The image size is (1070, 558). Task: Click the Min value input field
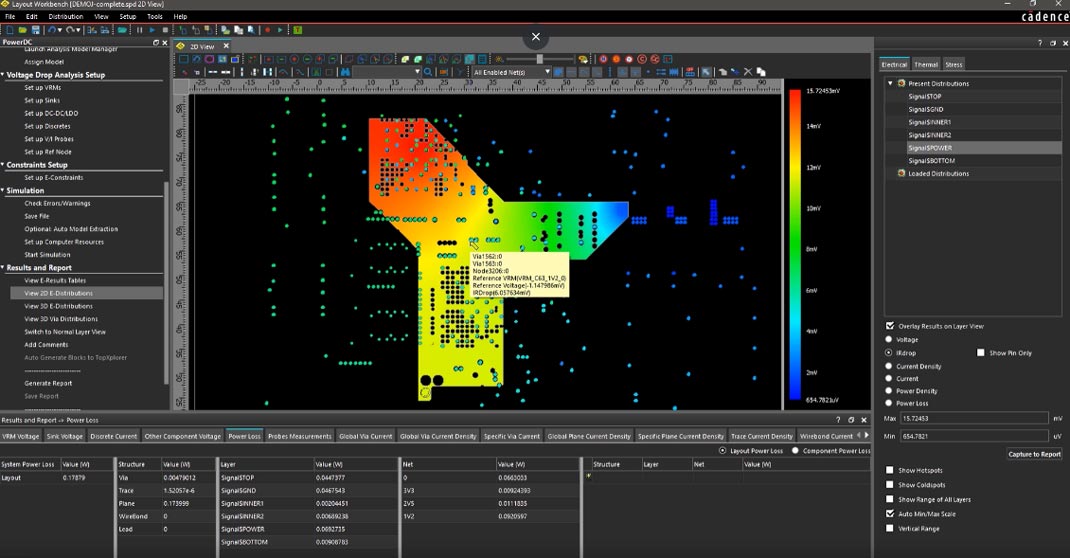pos(974,436)
